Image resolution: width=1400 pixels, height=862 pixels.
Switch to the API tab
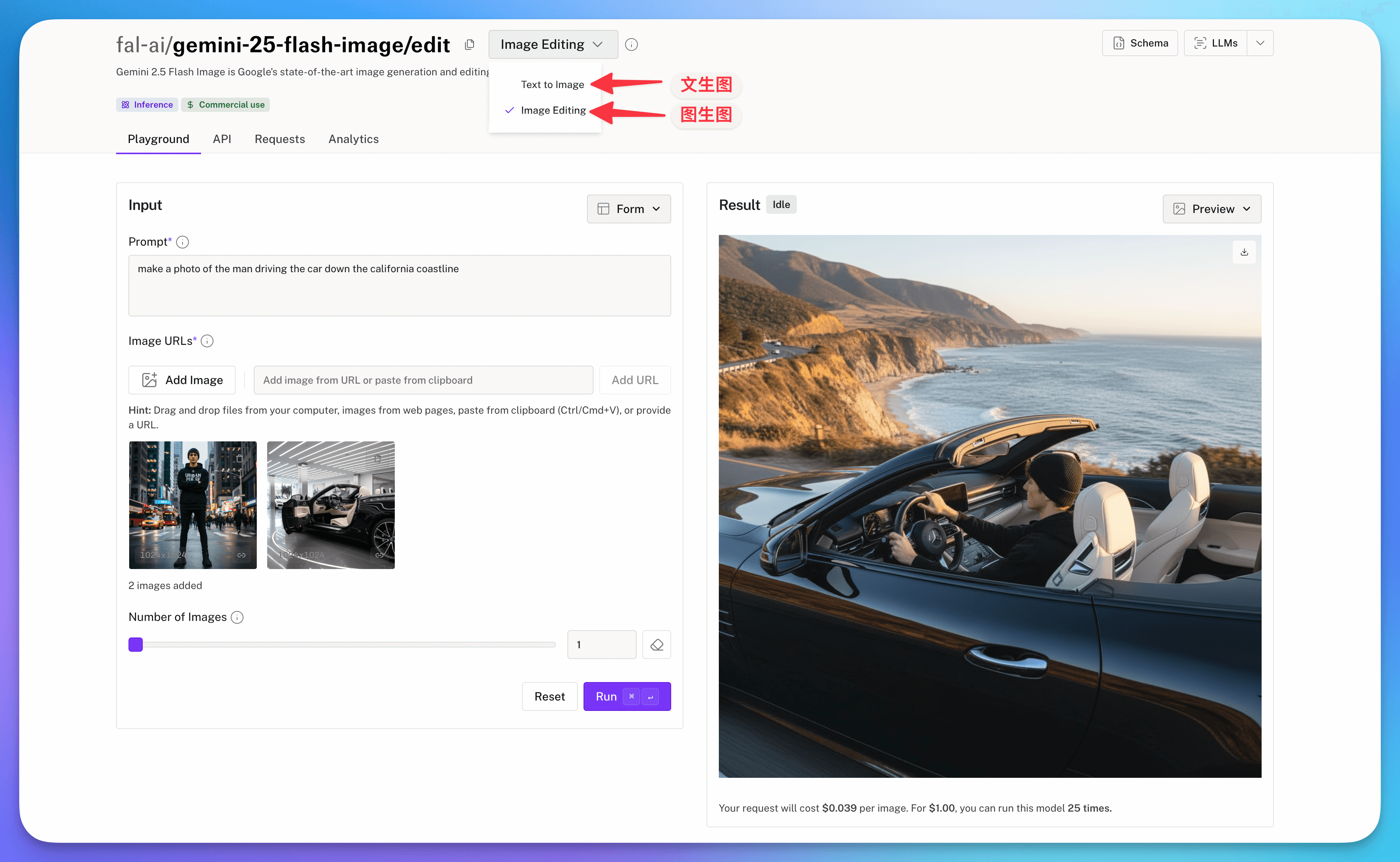click(222, 138)
